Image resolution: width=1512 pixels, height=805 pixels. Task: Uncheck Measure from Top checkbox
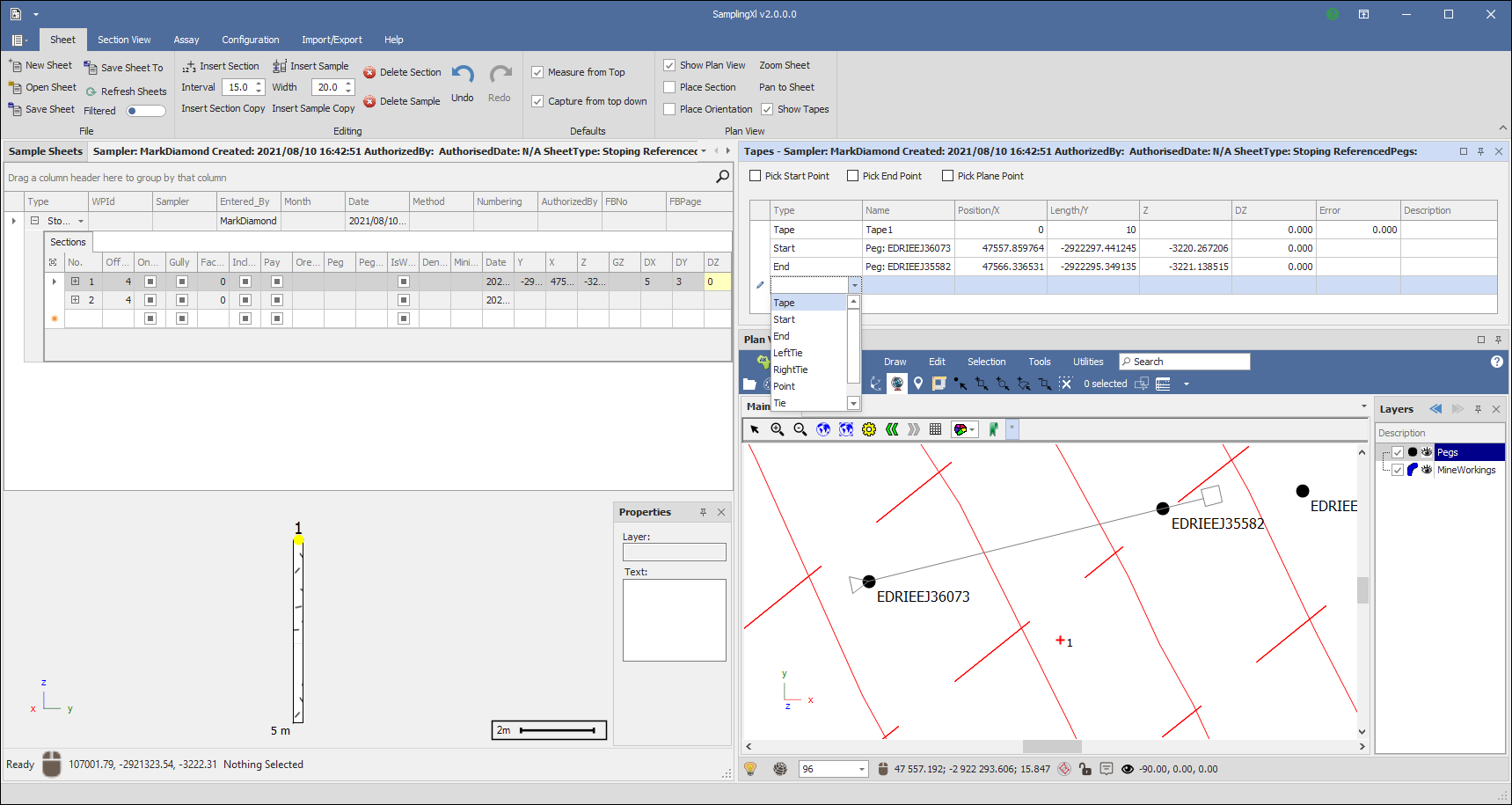537,73
